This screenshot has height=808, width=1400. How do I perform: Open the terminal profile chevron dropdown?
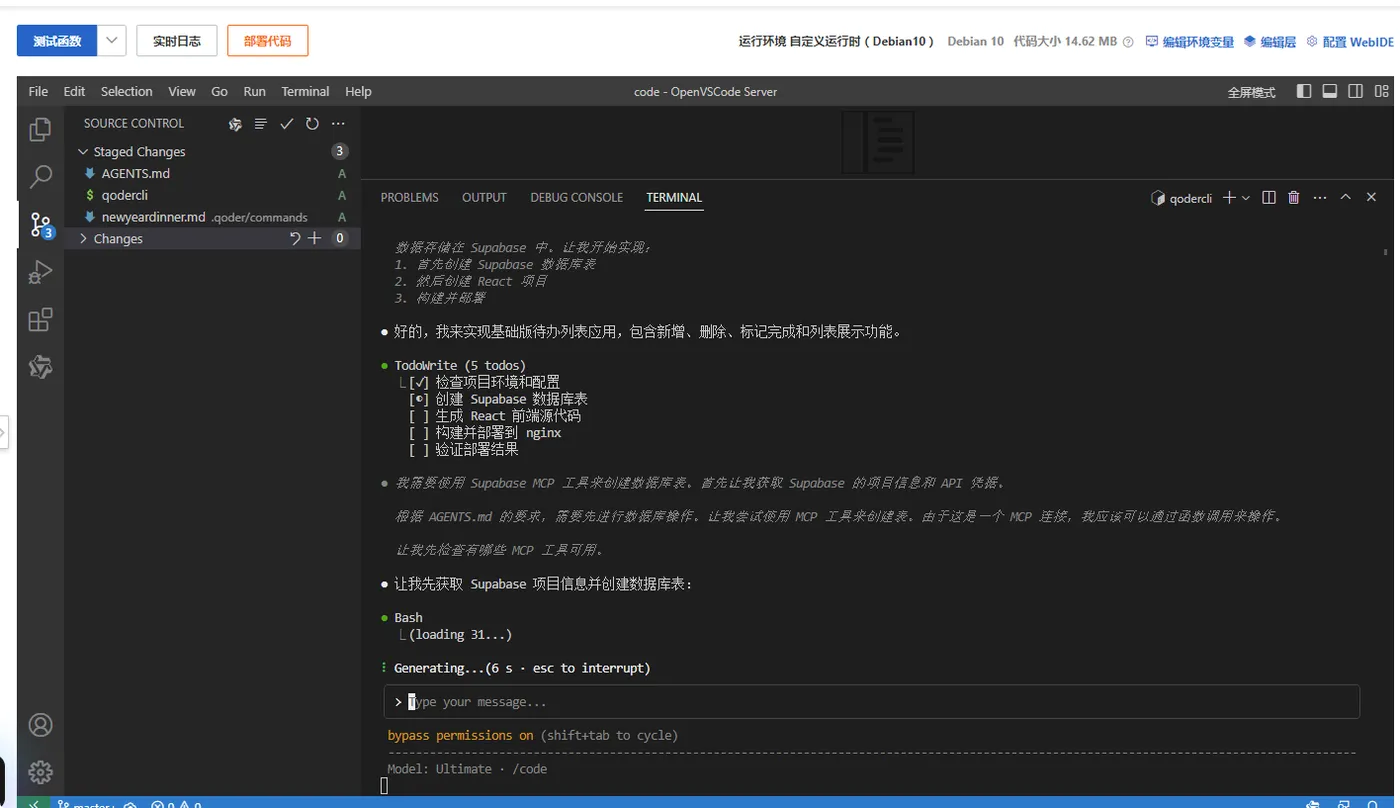[1245, 197]
